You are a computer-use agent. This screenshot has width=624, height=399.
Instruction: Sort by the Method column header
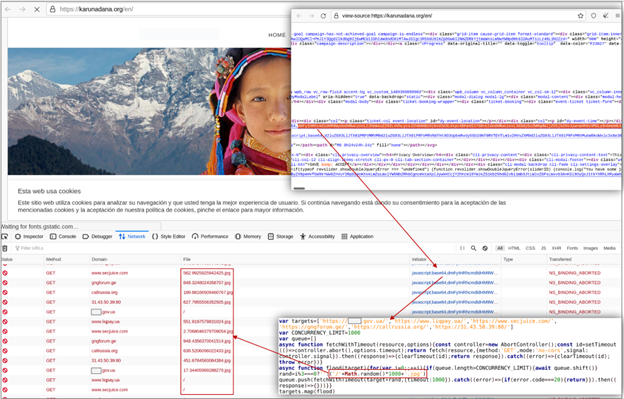(53, 259)
